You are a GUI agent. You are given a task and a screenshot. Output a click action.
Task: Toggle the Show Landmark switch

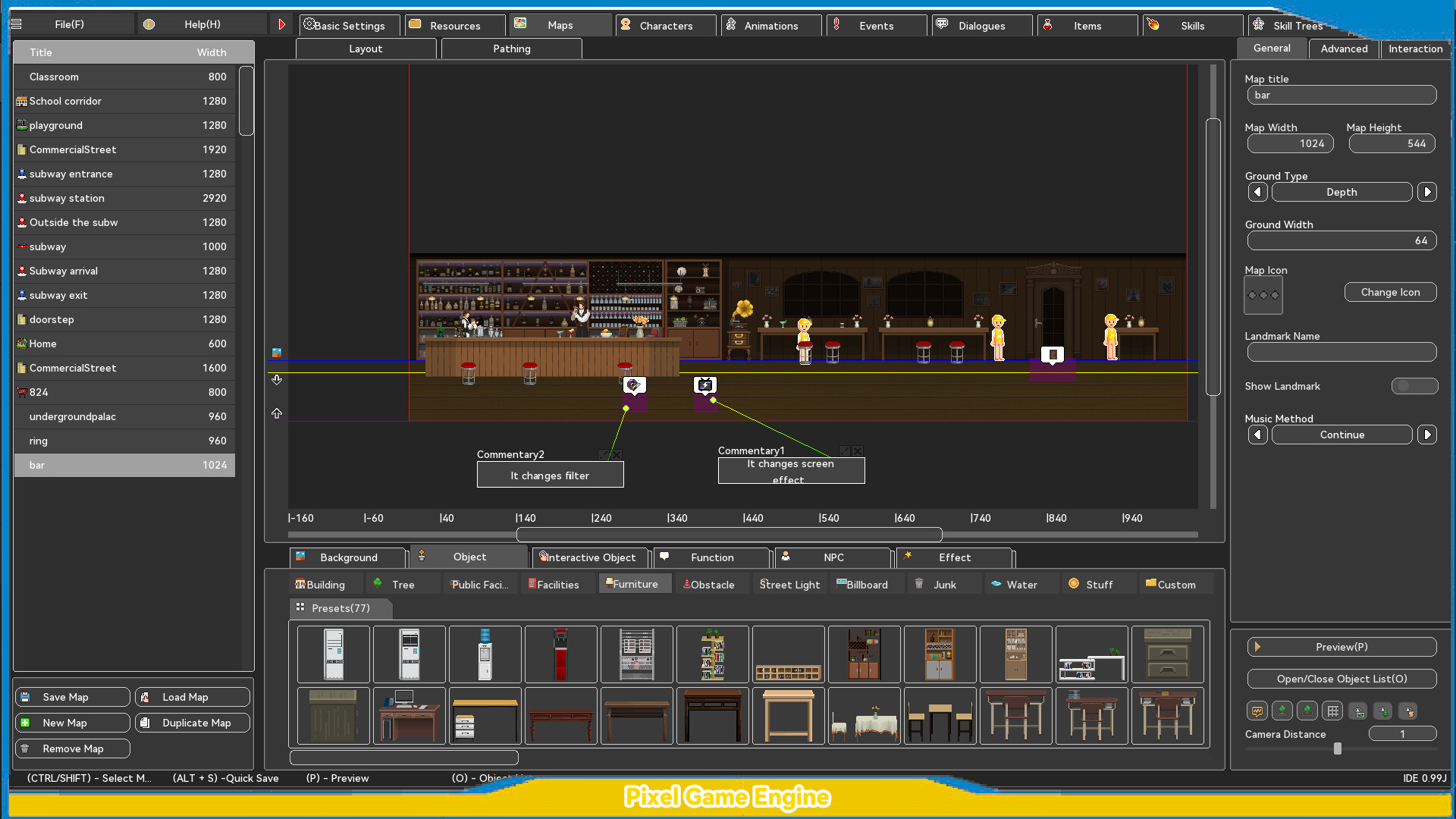coord(1415,386)
